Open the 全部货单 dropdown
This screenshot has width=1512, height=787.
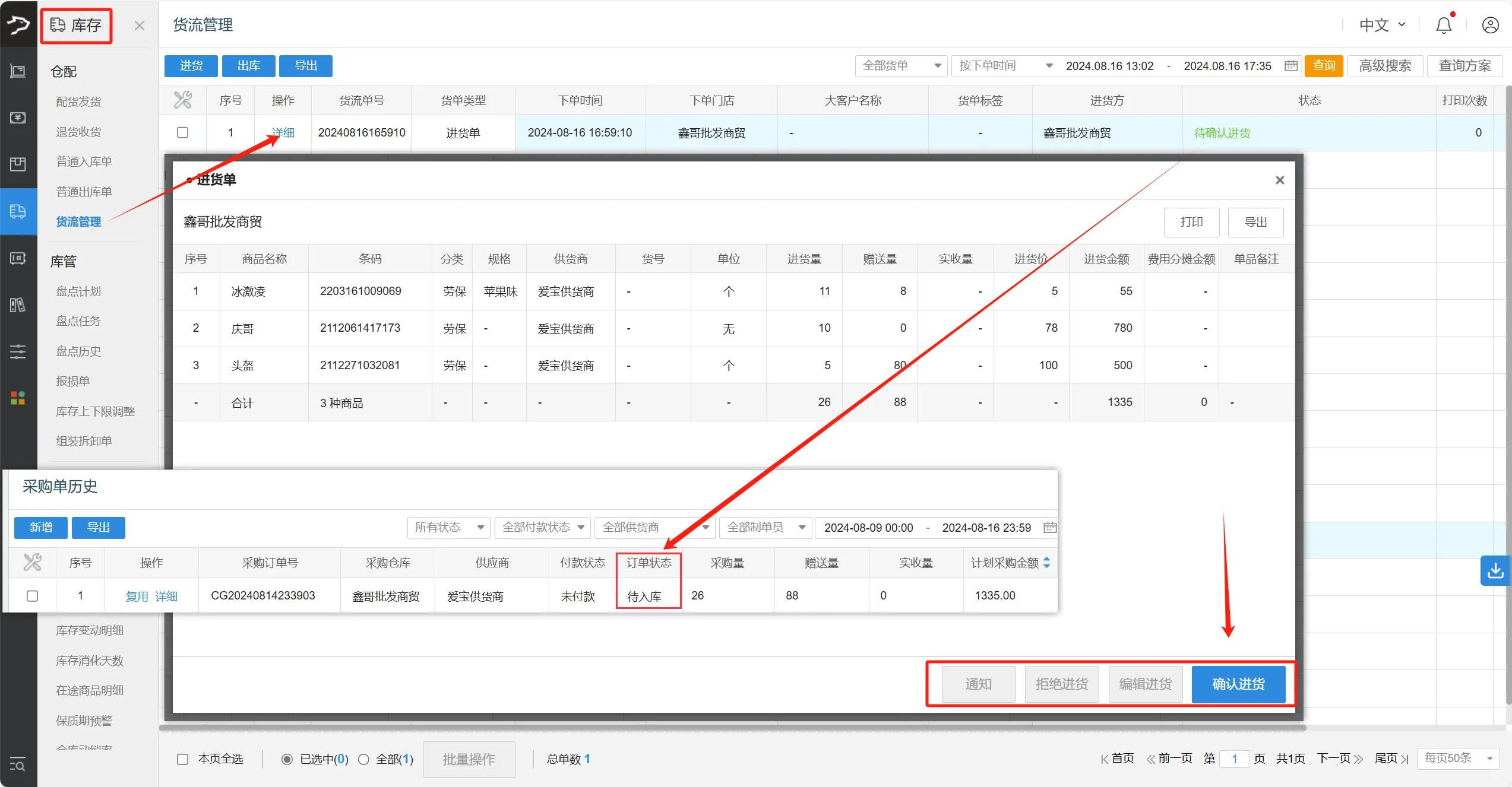(x=900, y=65)
